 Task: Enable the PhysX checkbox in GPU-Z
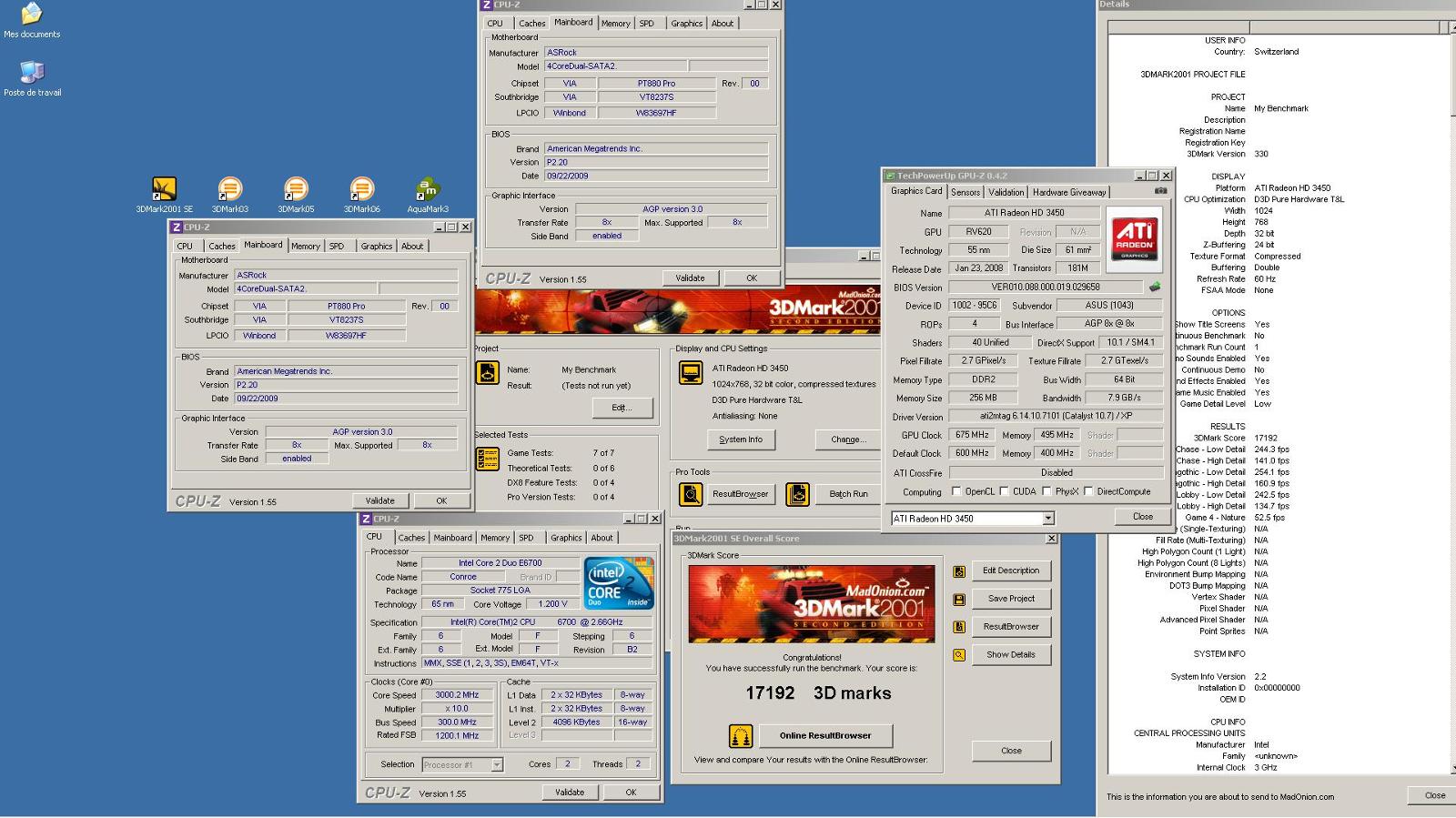[1046, 491]
